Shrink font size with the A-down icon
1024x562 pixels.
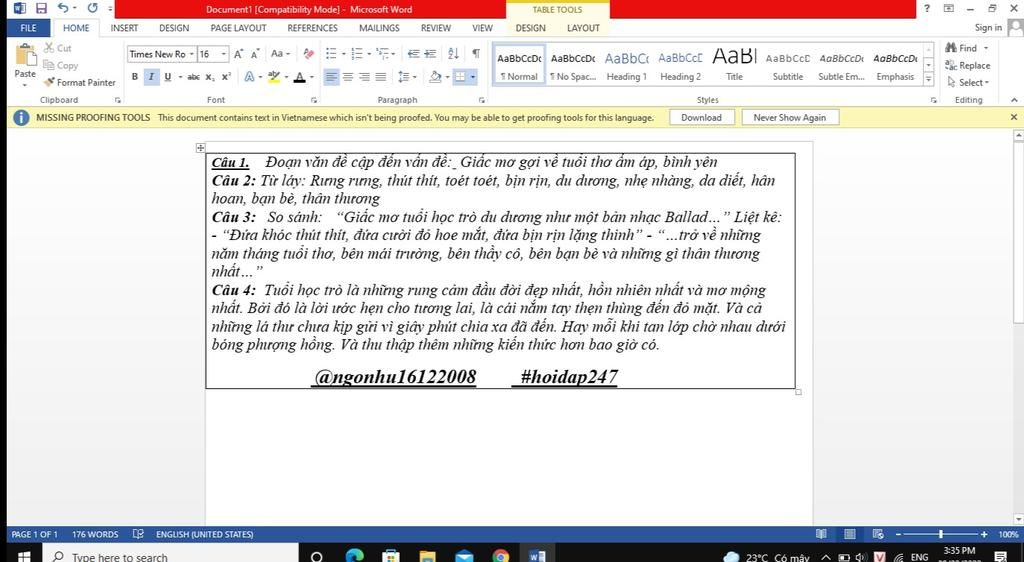[x=255, y=54]
